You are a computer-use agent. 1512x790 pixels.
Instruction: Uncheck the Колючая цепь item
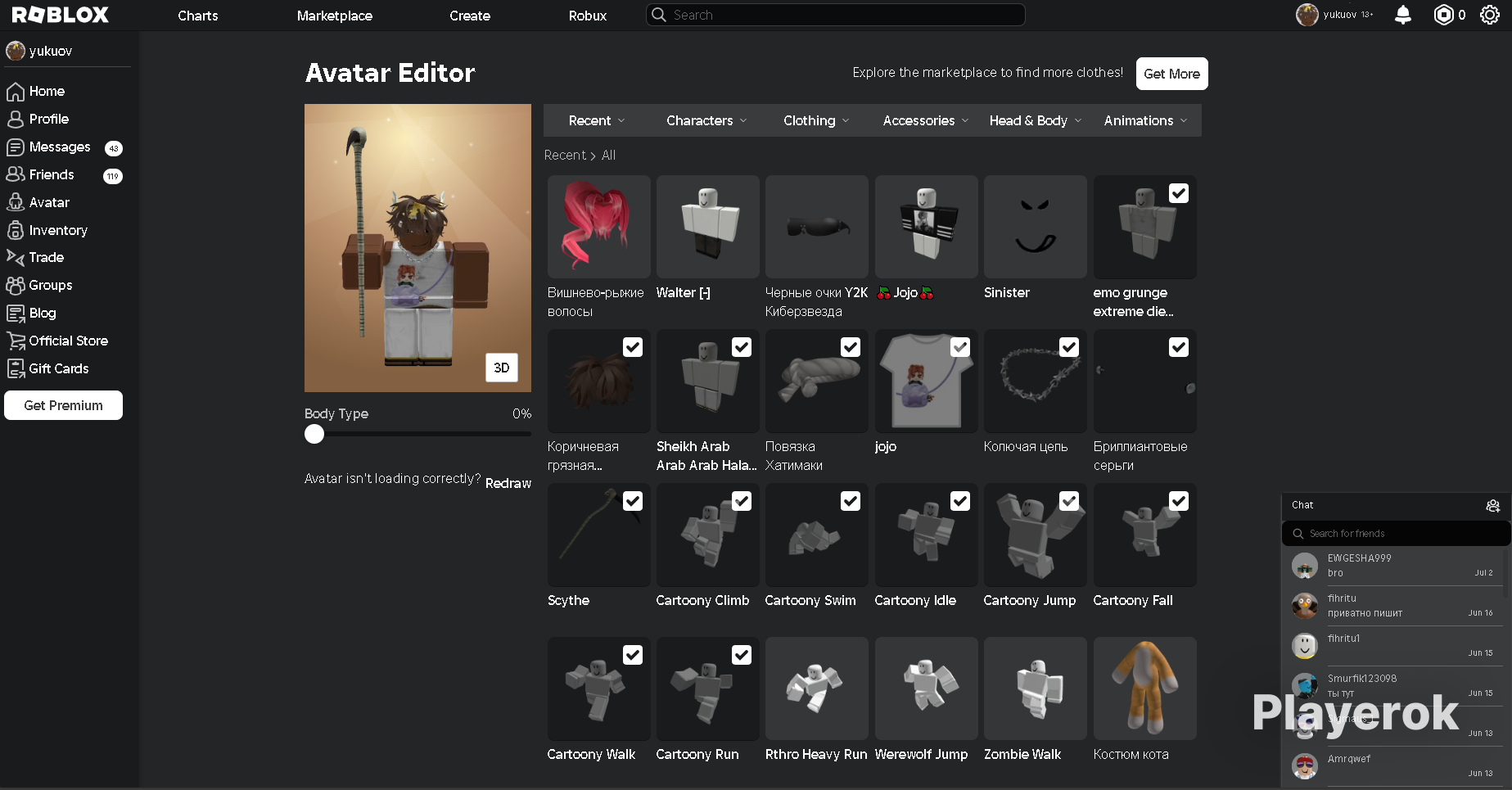(x=1069, y=347)
